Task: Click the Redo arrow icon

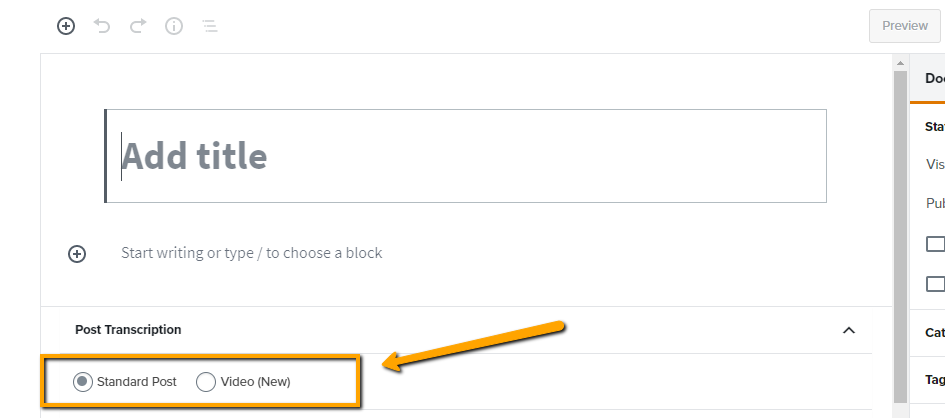Action: click(x=138, y=26)
